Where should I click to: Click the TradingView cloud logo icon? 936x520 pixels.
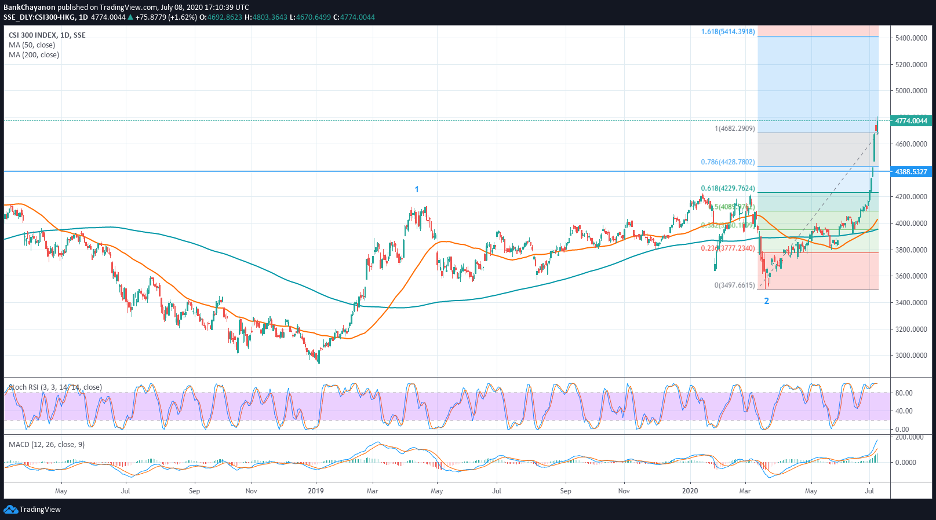(x=12, y=509)
